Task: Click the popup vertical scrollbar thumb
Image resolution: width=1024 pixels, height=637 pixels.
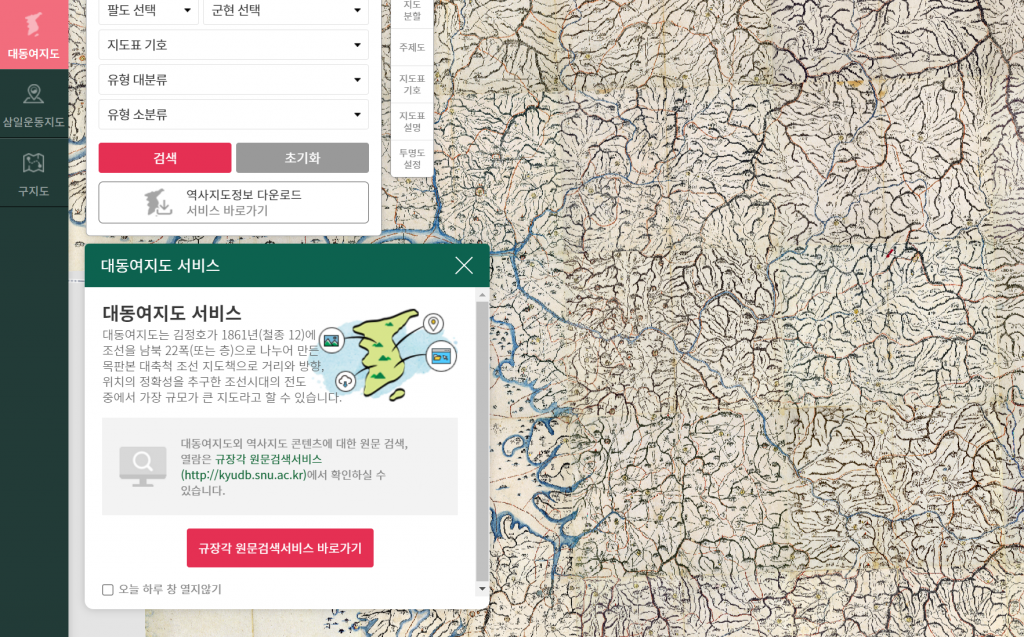Action: click(x=483, y=441)
